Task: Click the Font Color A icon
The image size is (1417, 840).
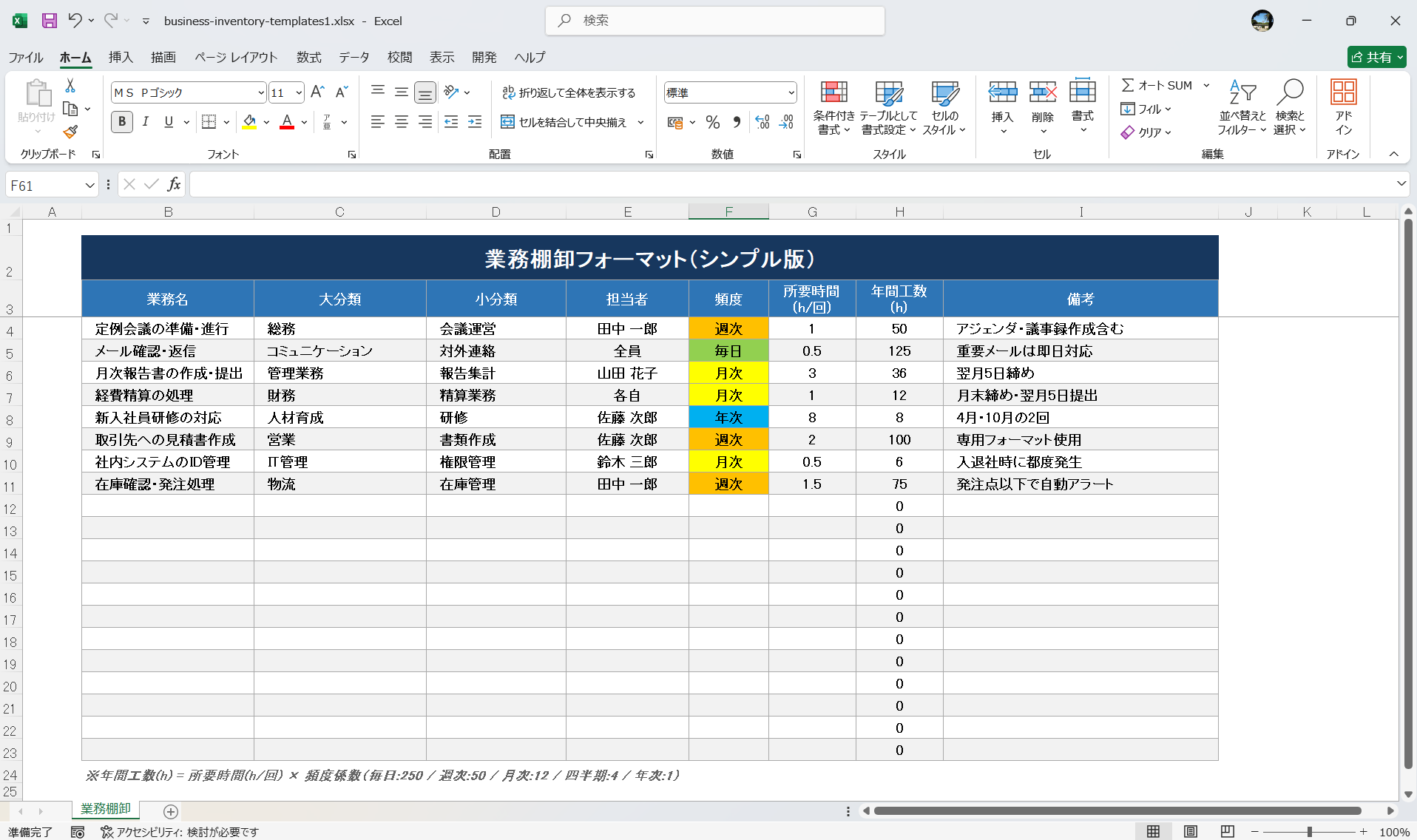Action: [x=287, y=122]
